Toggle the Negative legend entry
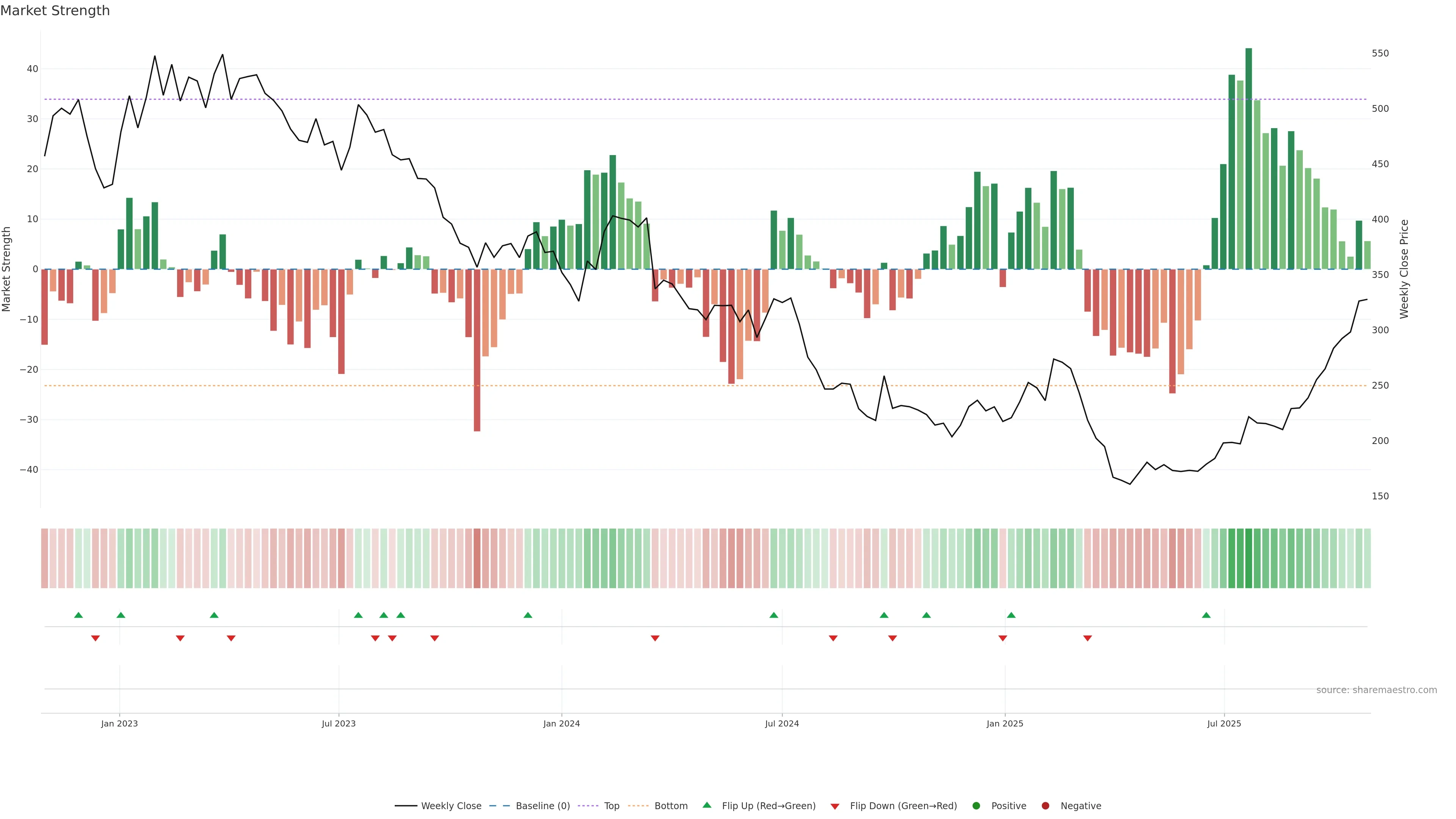The image size is (1456, 819). [1080, 806]
